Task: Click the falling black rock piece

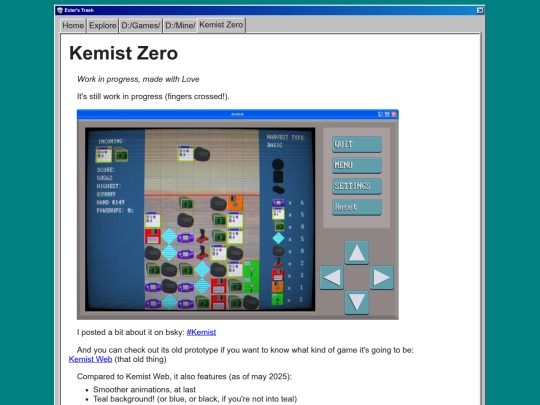Action: 202,154
